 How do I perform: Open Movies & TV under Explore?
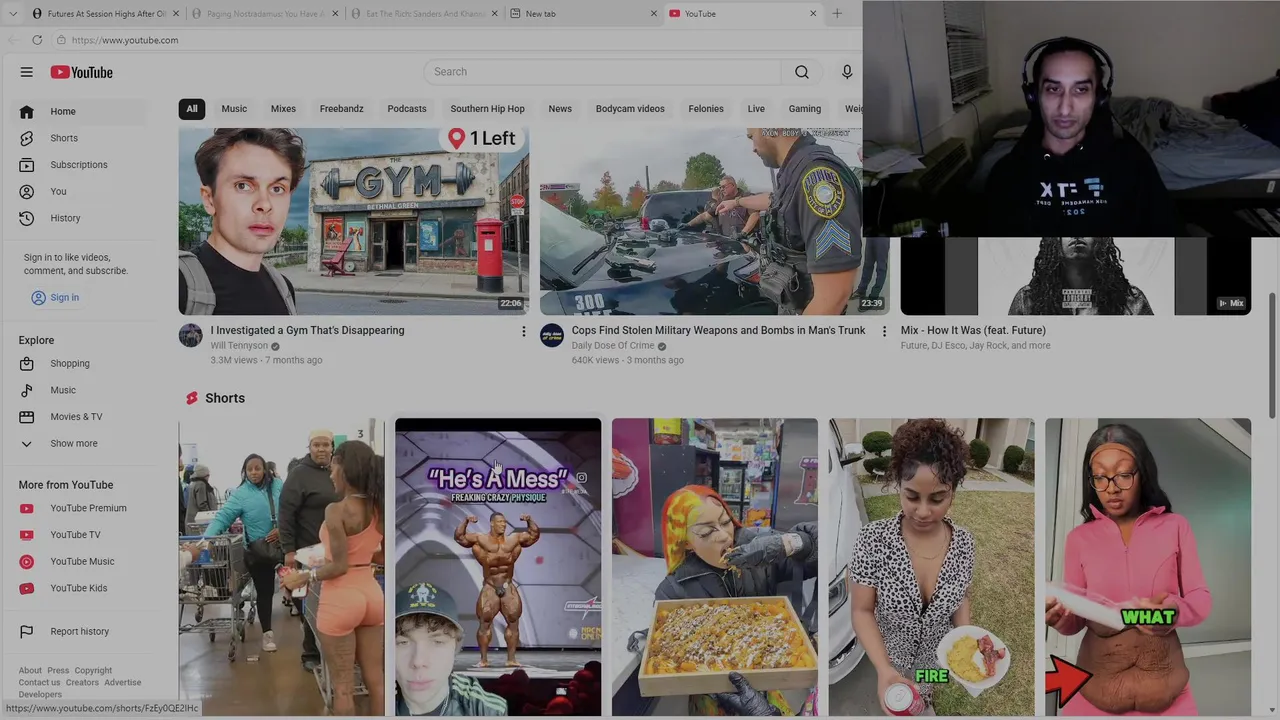pos(80,417)
